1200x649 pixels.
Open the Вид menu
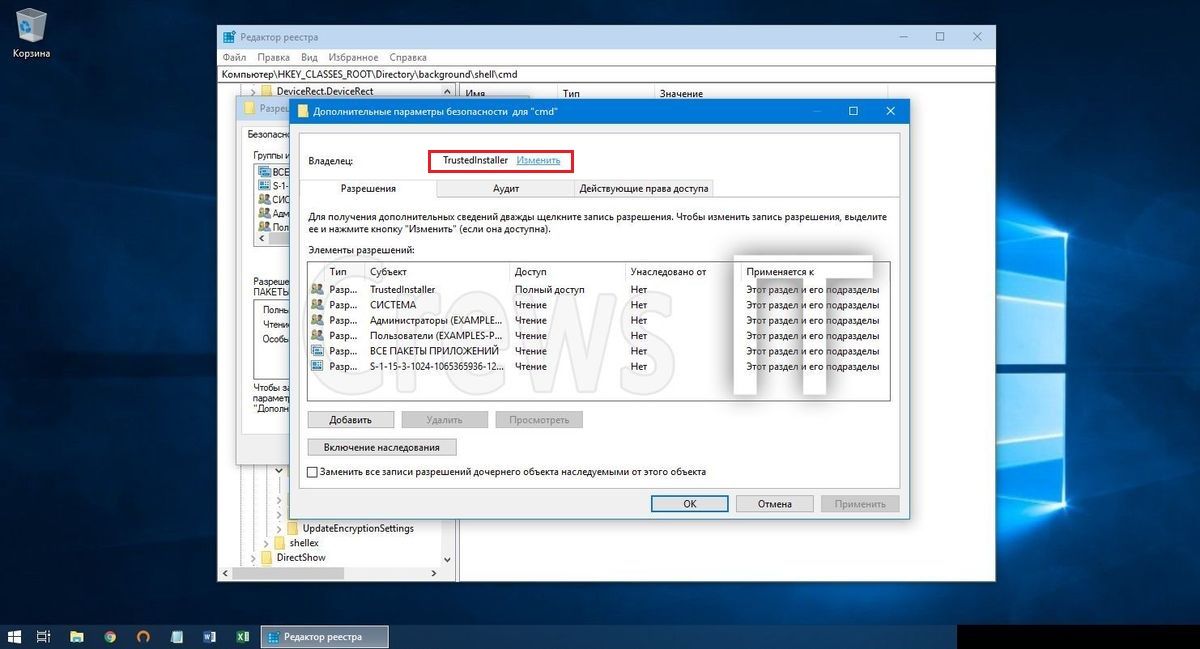310,58
